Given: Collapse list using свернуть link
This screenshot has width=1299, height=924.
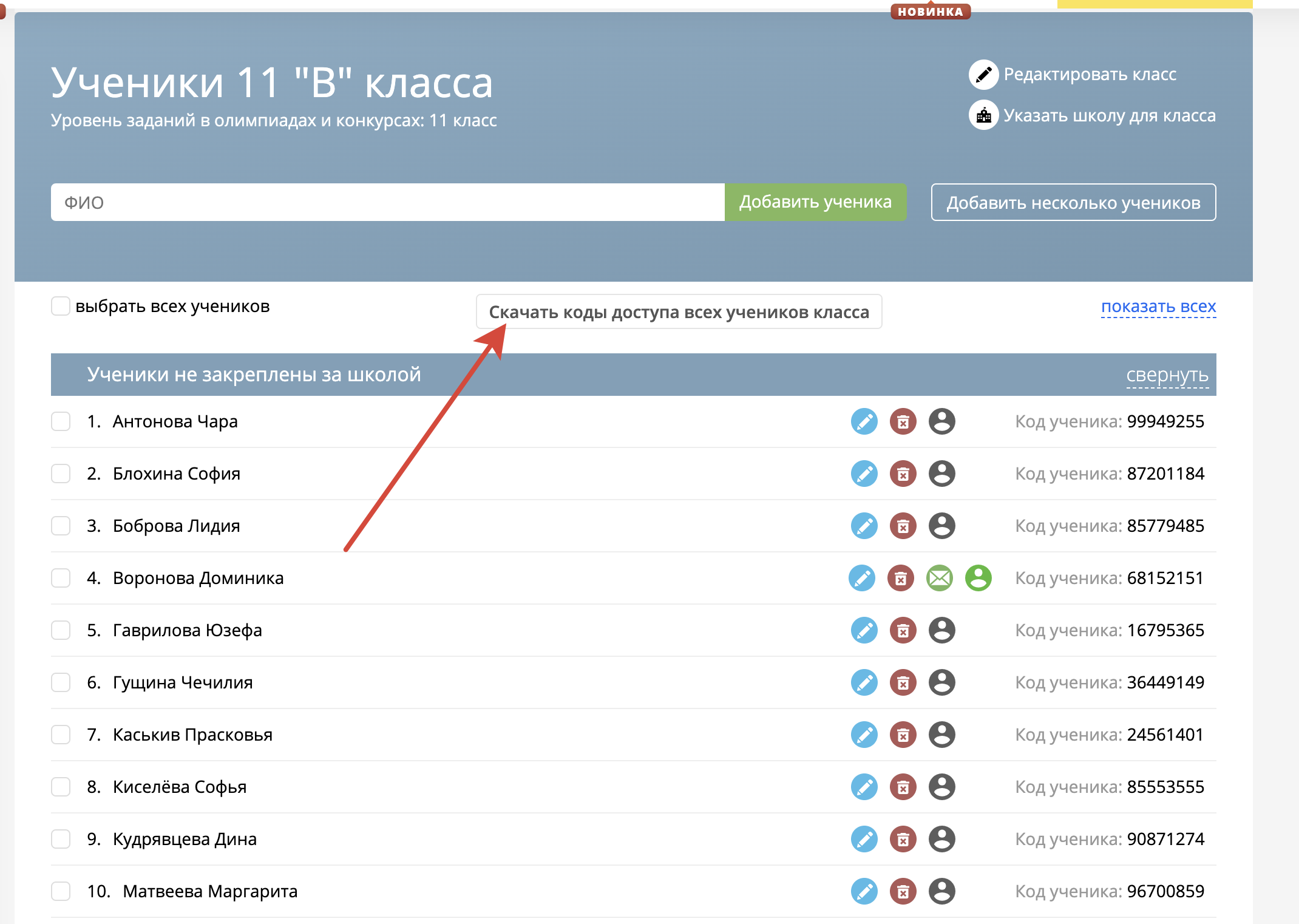Looking at the screenshot, I should point(1167,375).
